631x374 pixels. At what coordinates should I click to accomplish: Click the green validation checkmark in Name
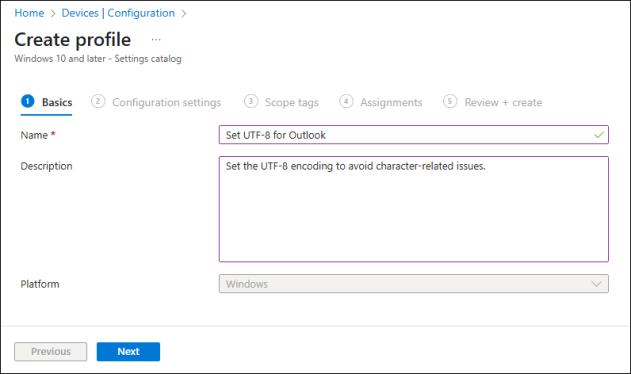[599, 135]
